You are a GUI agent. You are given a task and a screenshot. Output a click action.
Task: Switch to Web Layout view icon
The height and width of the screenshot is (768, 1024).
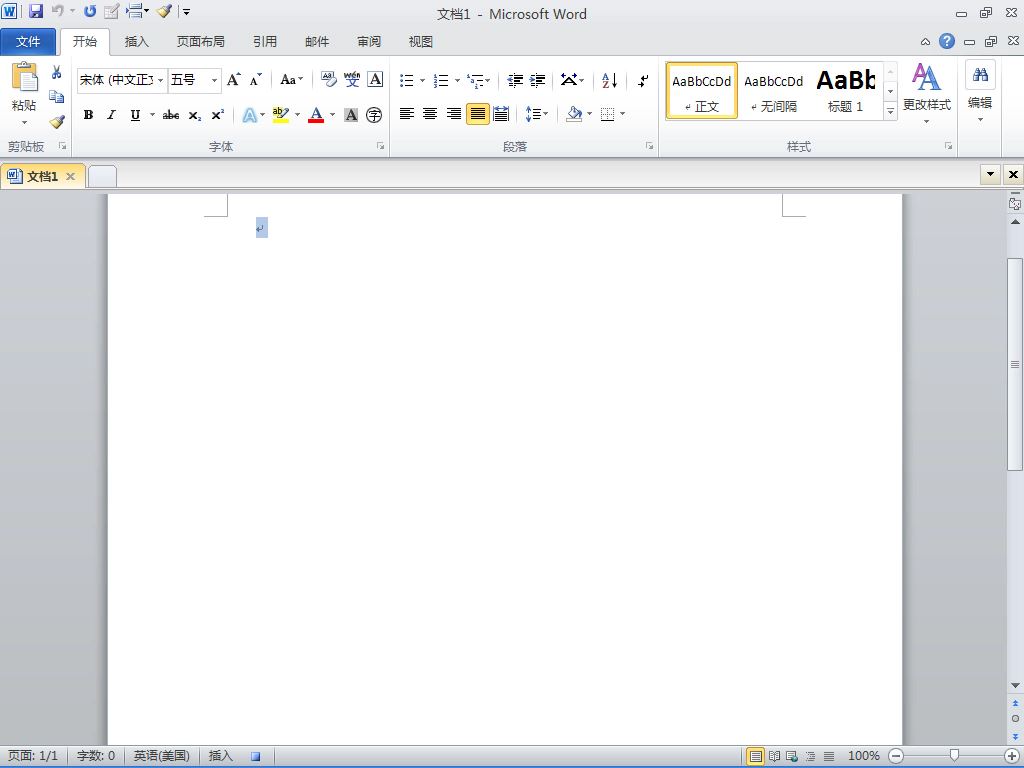pos(792,756)
